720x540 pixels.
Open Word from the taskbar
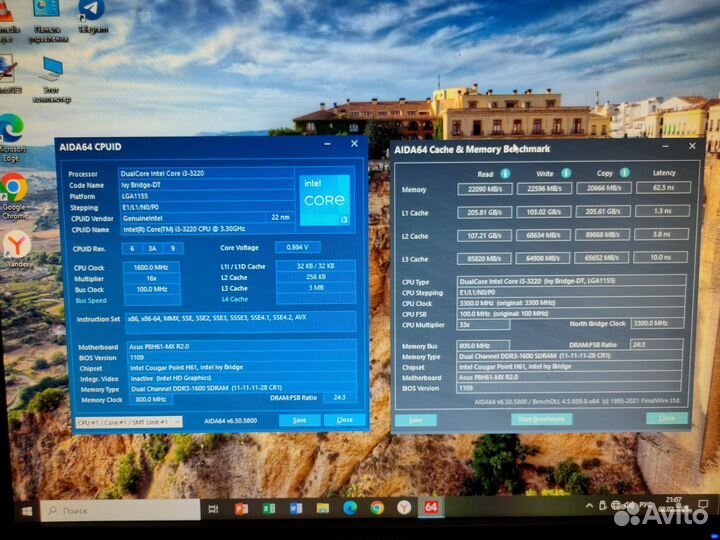[x=295, y=508]
